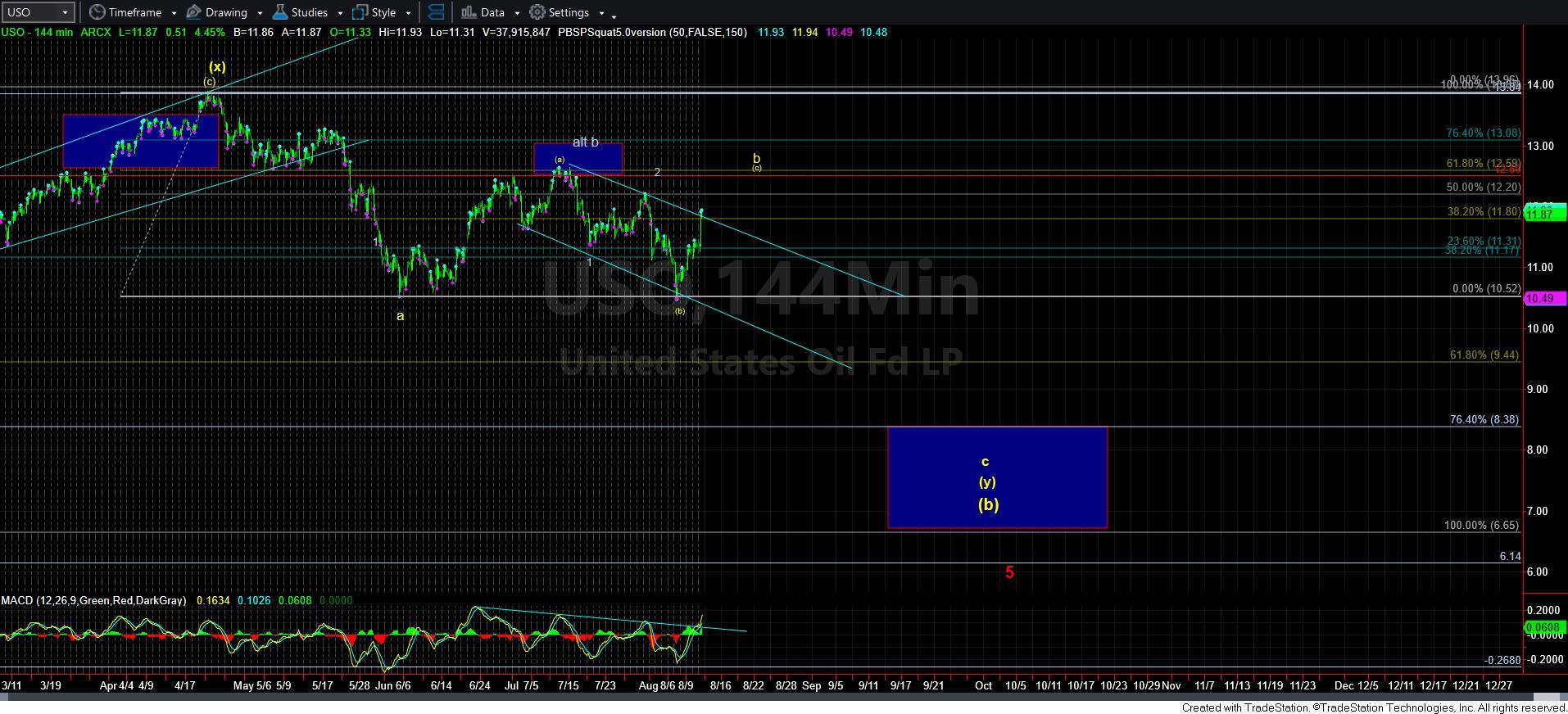Select the large blue 'c (y) (b)' target box

coord(997,477)
